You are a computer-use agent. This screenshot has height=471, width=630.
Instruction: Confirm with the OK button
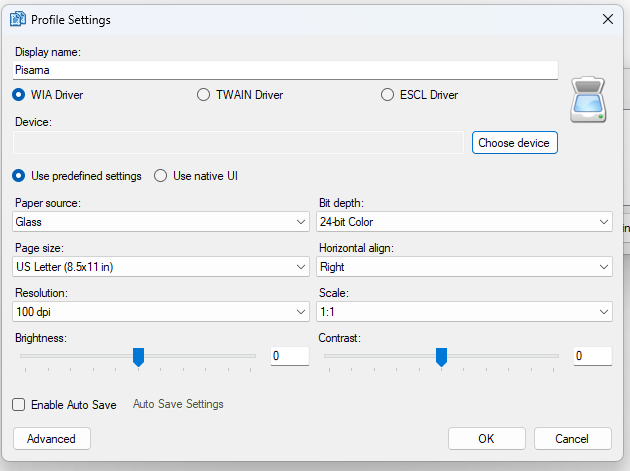(x=487, y=438)
